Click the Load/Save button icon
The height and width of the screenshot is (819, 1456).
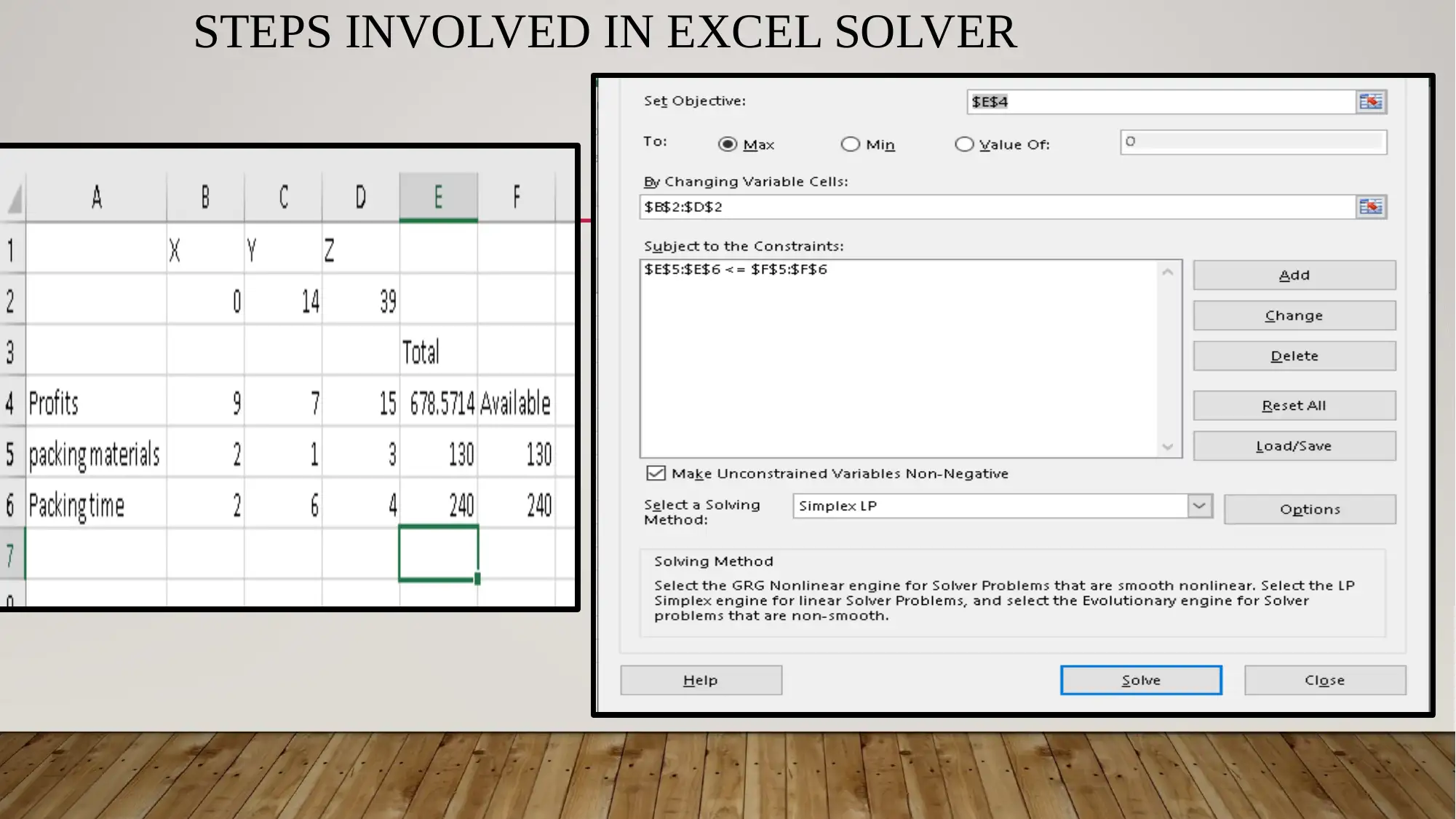1293,445
